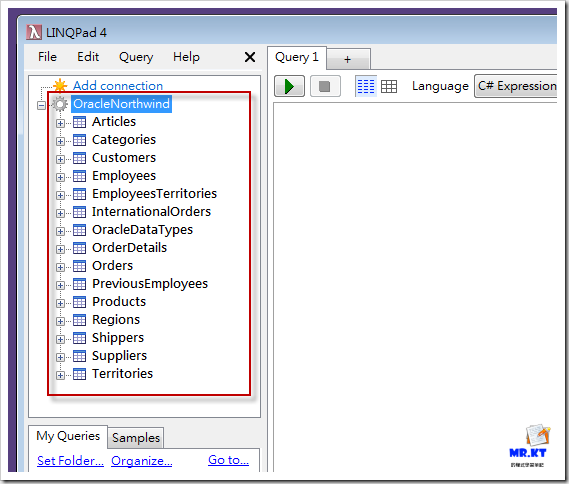Select the OrderDetails table name
This screenshot has width=569, height=484.
coord(129,247)
